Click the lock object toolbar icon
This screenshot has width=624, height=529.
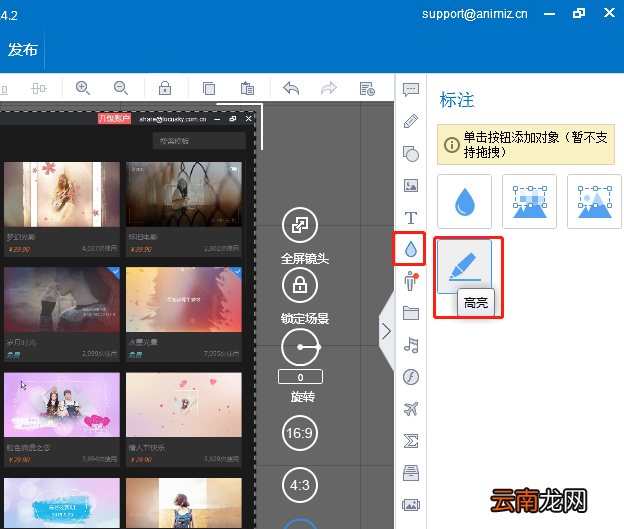coord(165,88)
